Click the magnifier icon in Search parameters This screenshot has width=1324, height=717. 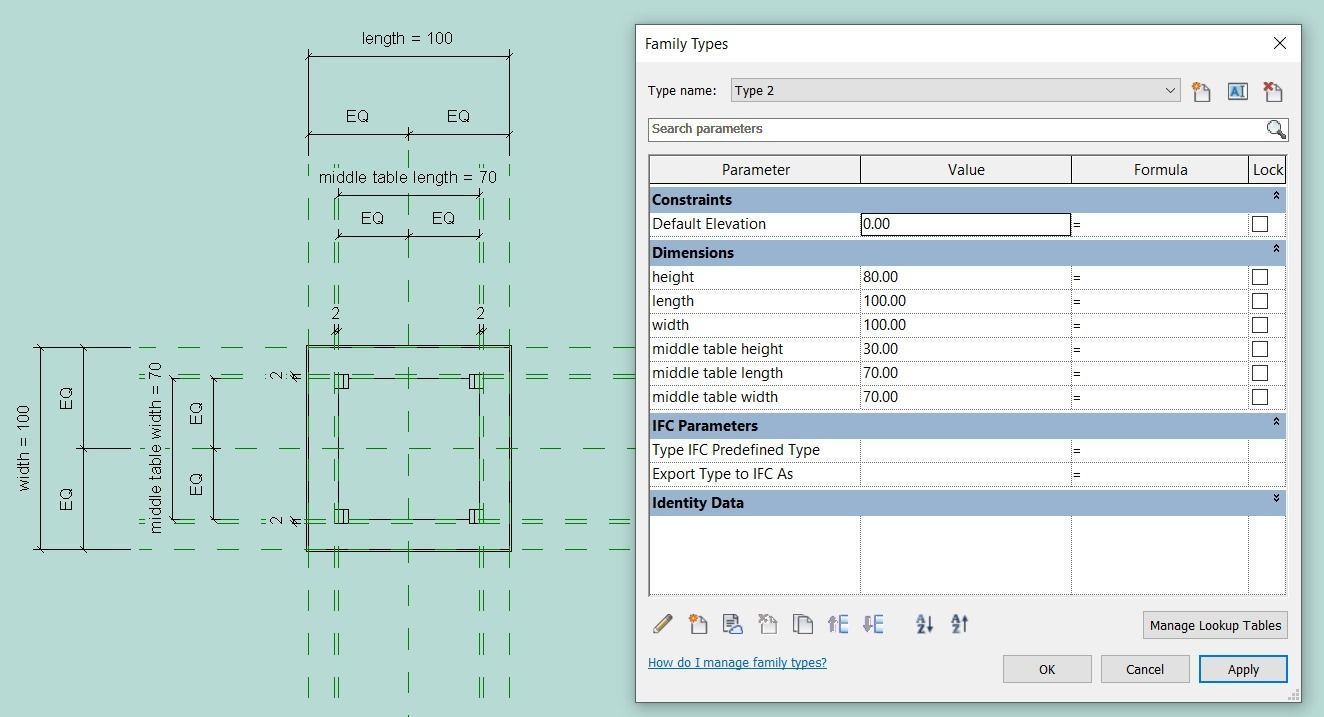(1276, 129)
